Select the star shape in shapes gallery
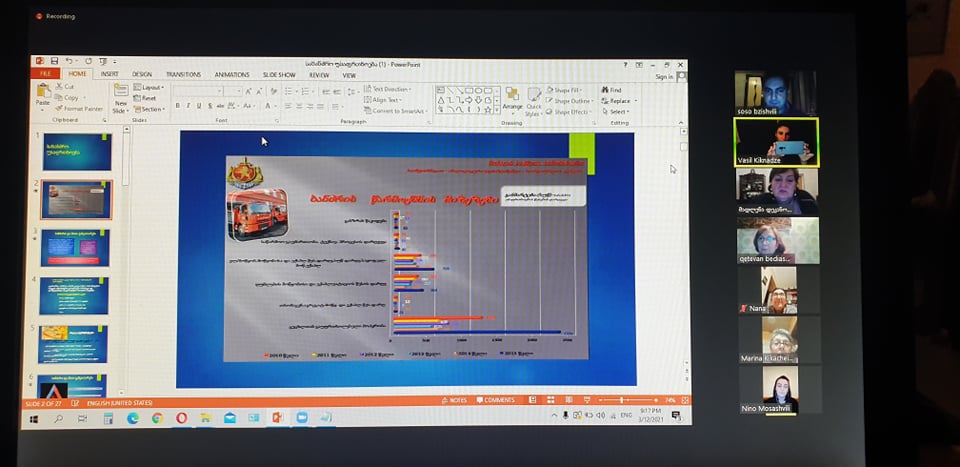Screen dimensions: 960x467 (488, 110)
